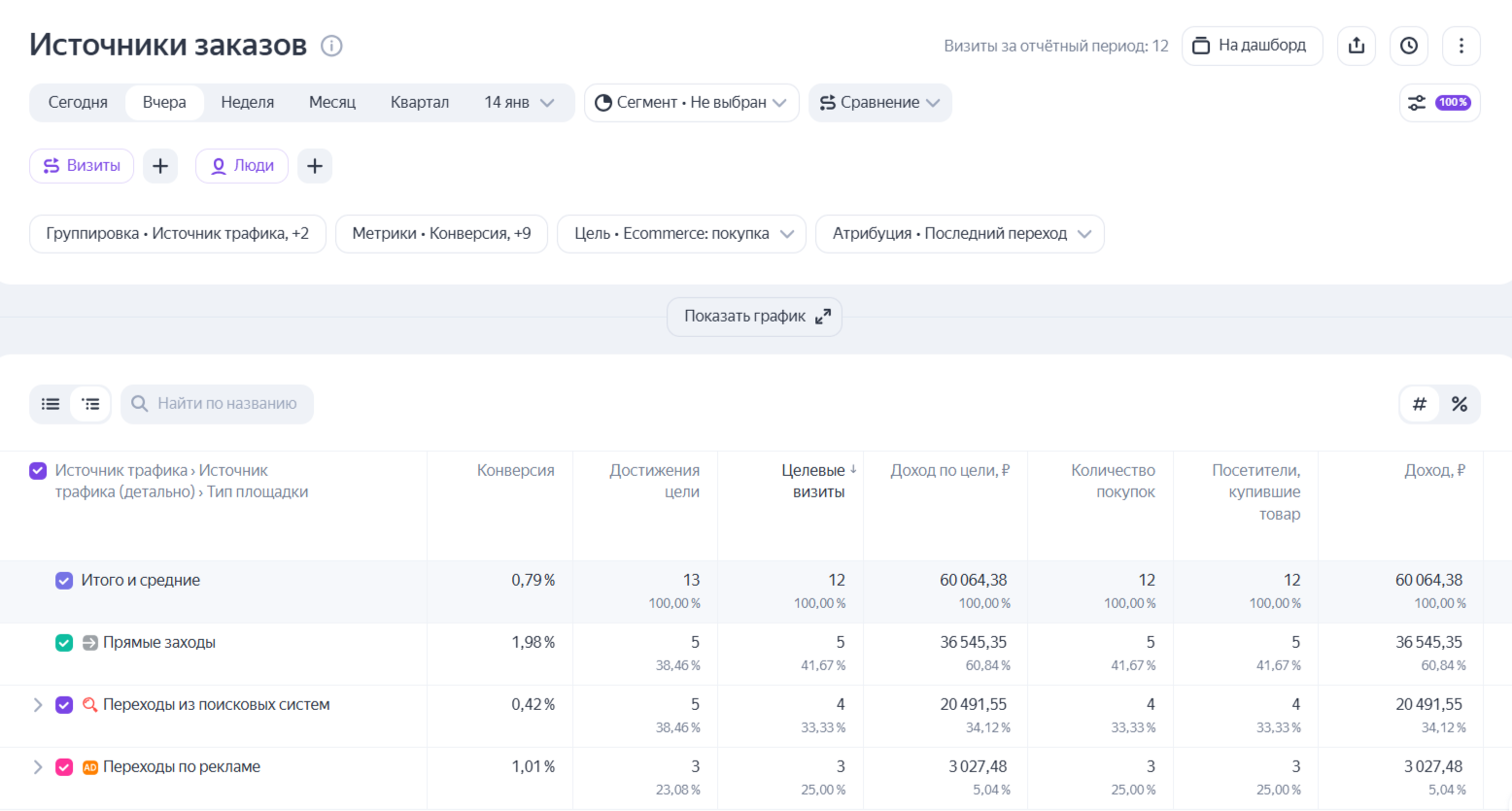1512x811 pixels.
Task: Open the three-dot more options menu
Action: 1460,46
